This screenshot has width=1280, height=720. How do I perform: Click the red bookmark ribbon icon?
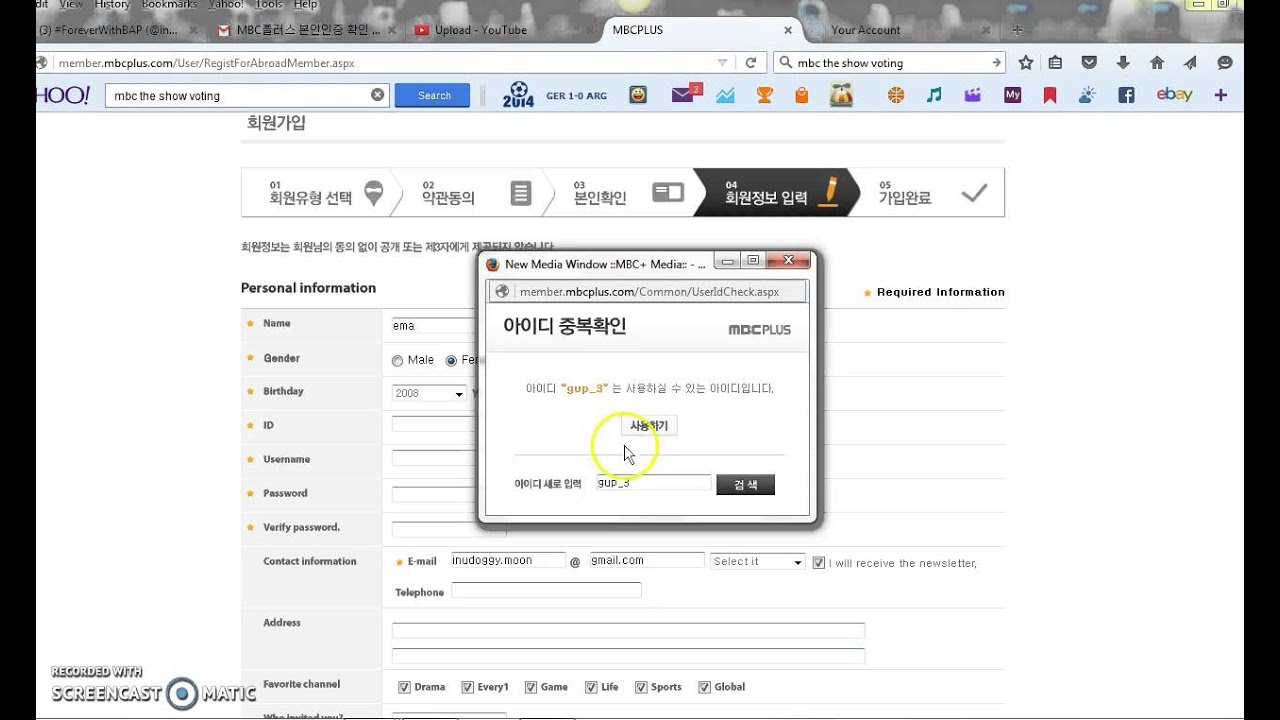pos(1050,95)
